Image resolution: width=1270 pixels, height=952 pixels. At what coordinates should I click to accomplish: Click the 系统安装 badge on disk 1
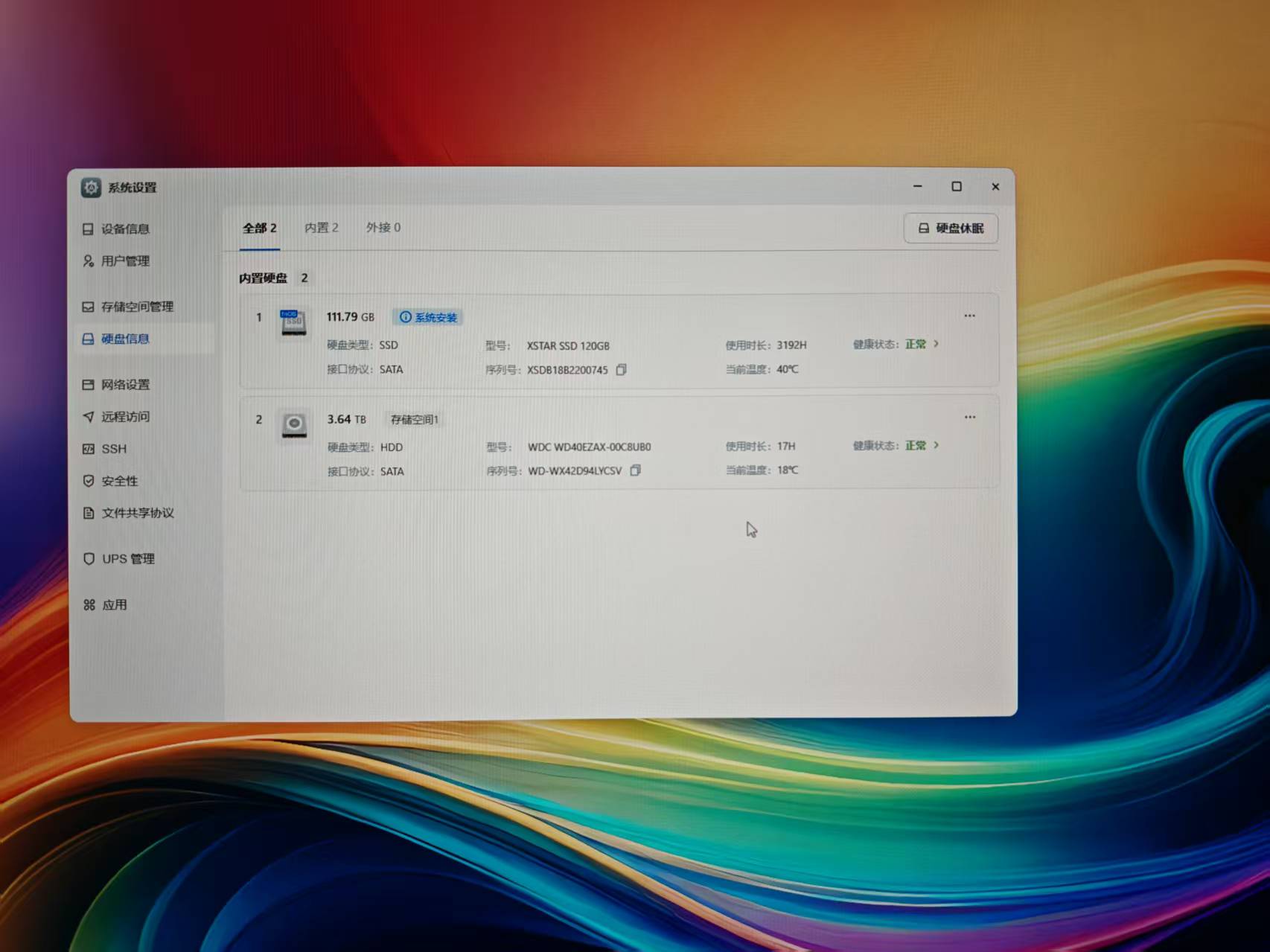point(428,317)
